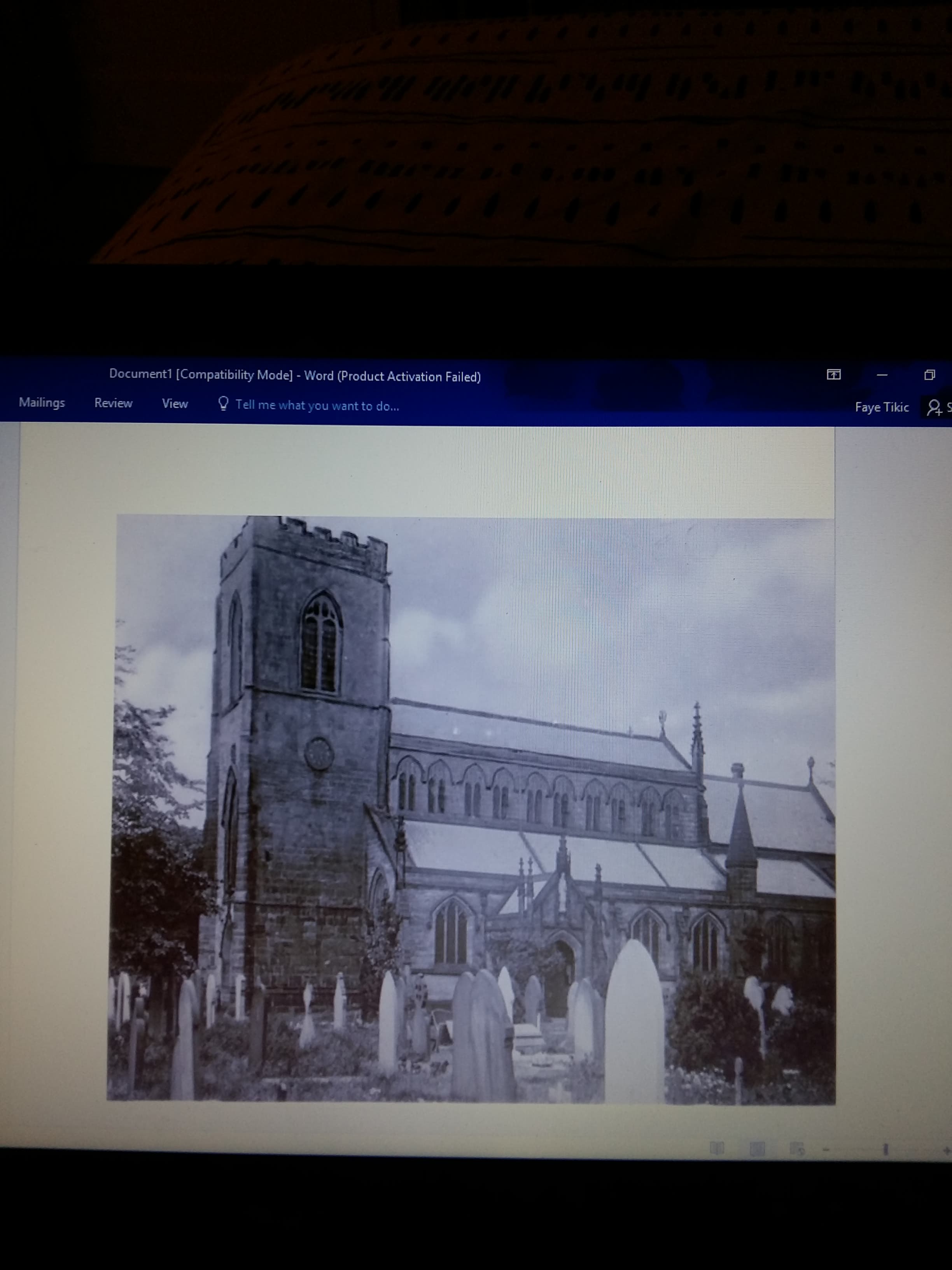Minimize the Word window

coord(882,375)
